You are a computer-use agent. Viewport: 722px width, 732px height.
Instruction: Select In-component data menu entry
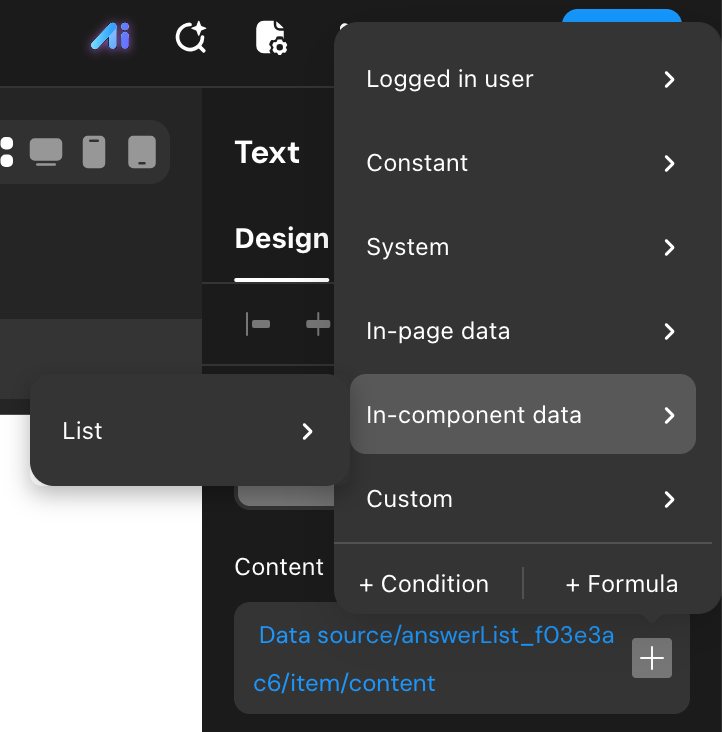[x=522, y=415]
